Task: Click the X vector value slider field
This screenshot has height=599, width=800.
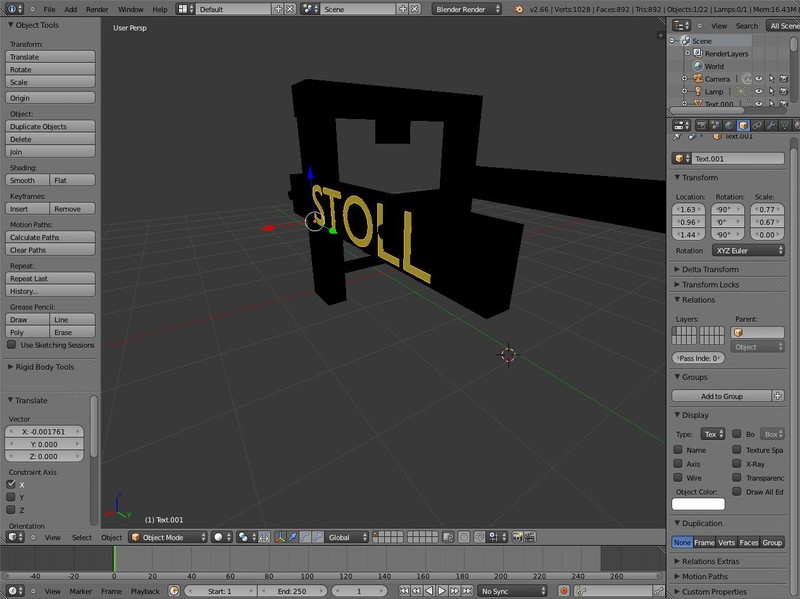Action: 44,432
